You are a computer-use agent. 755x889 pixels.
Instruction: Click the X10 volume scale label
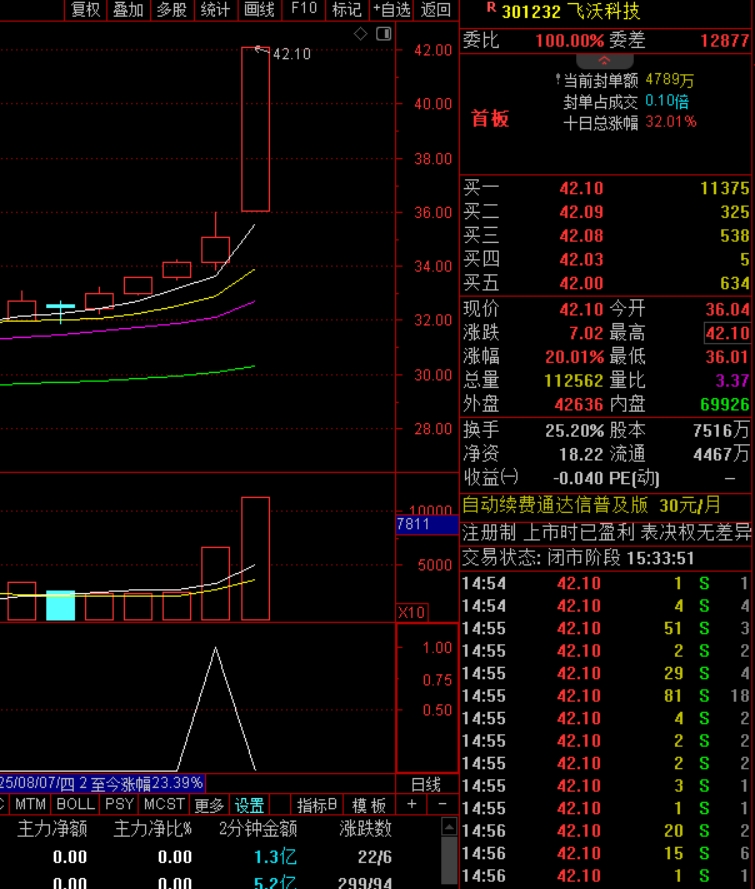tap(412, 612)
